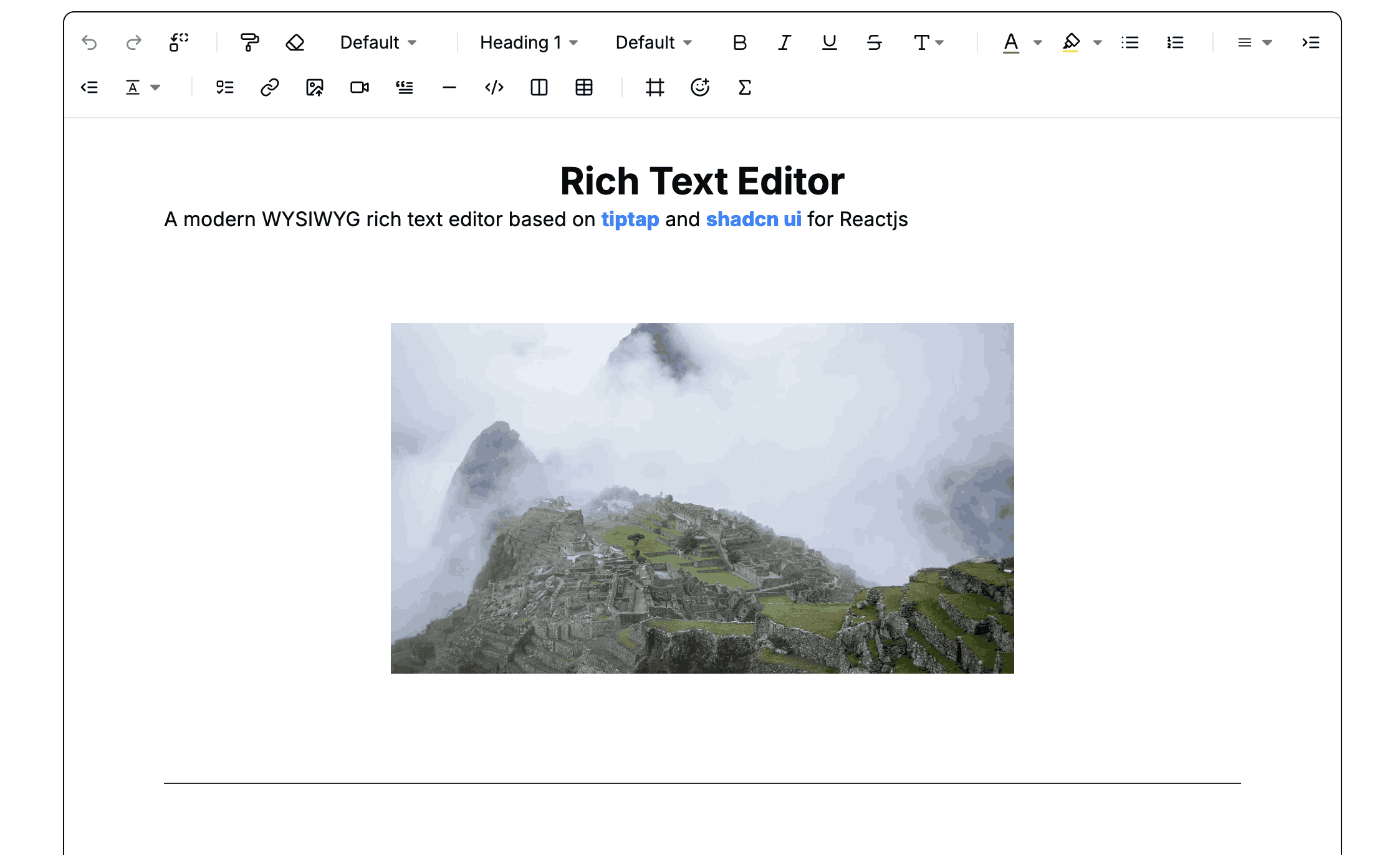Toggle strikethrough formatting
The height and width of the screenshot is (855, 1400).
coord(874,42)
